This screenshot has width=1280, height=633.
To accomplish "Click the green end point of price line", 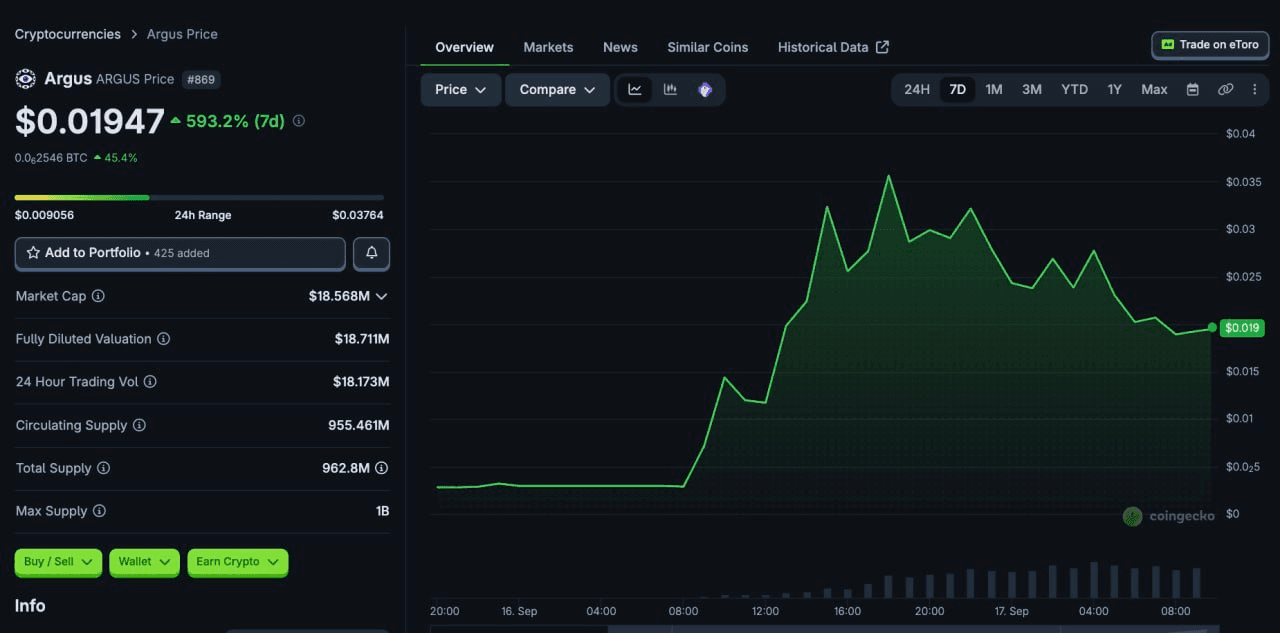I will [x=1212, y=327].
